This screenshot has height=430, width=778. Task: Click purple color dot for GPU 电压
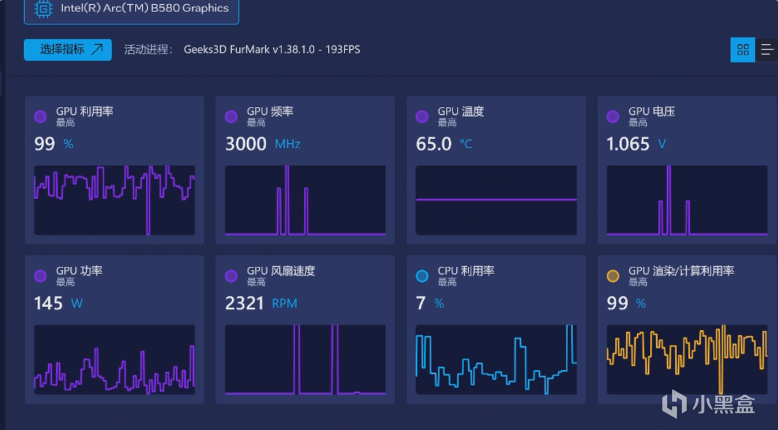coord(613,117)
